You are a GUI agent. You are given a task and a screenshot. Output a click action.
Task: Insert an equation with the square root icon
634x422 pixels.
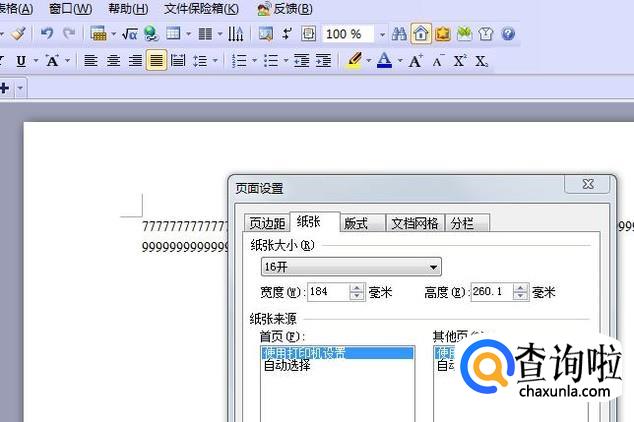130,34
